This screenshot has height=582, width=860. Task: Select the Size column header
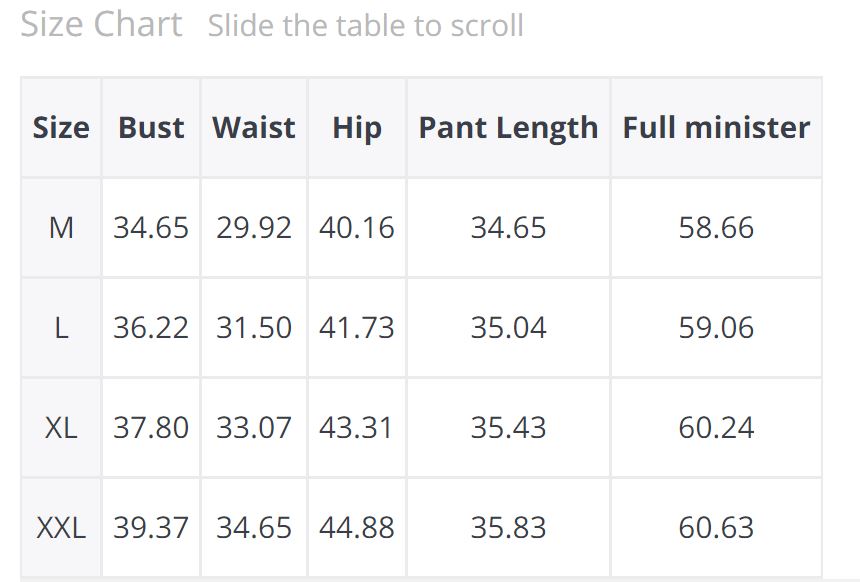point(61,128)
